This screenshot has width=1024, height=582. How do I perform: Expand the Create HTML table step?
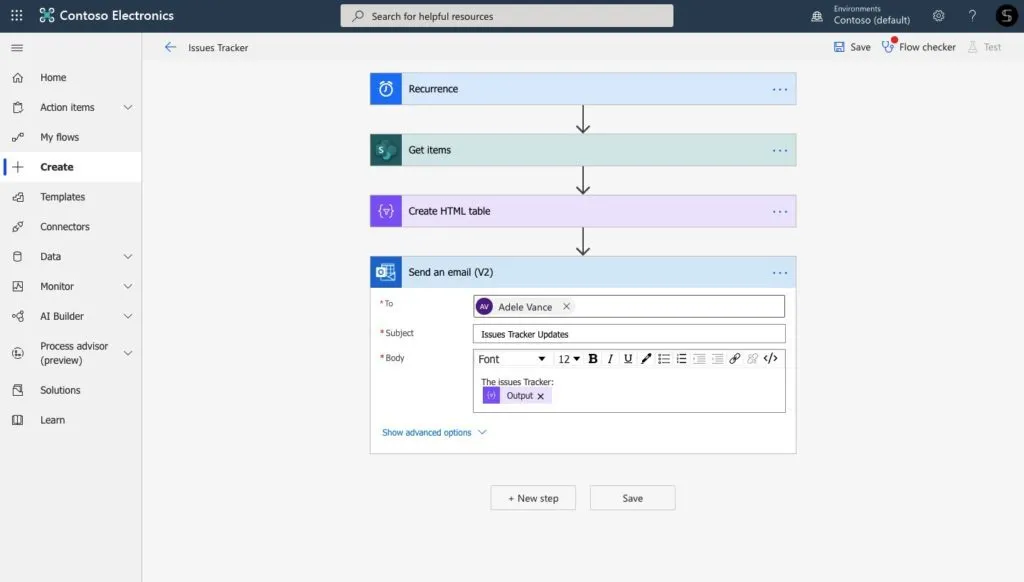pos(583,211)
